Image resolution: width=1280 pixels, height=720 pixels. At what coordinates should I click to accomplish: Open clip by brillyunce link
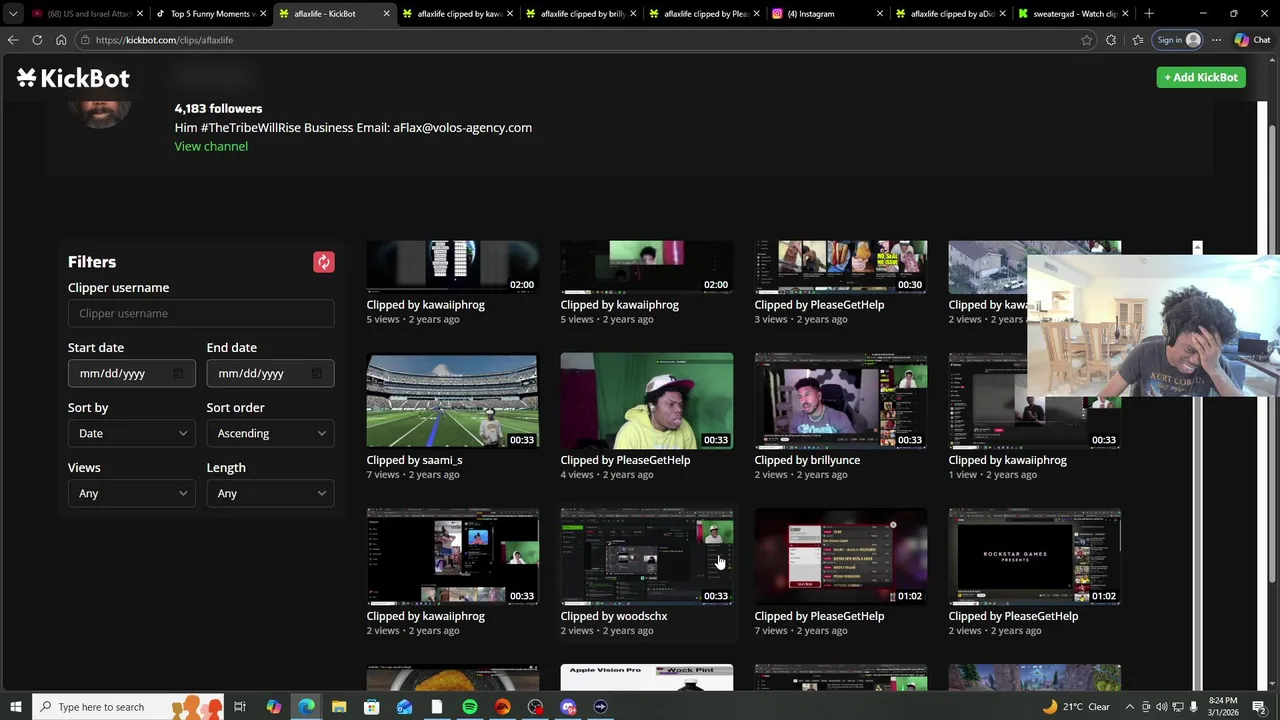pos(807,460)
